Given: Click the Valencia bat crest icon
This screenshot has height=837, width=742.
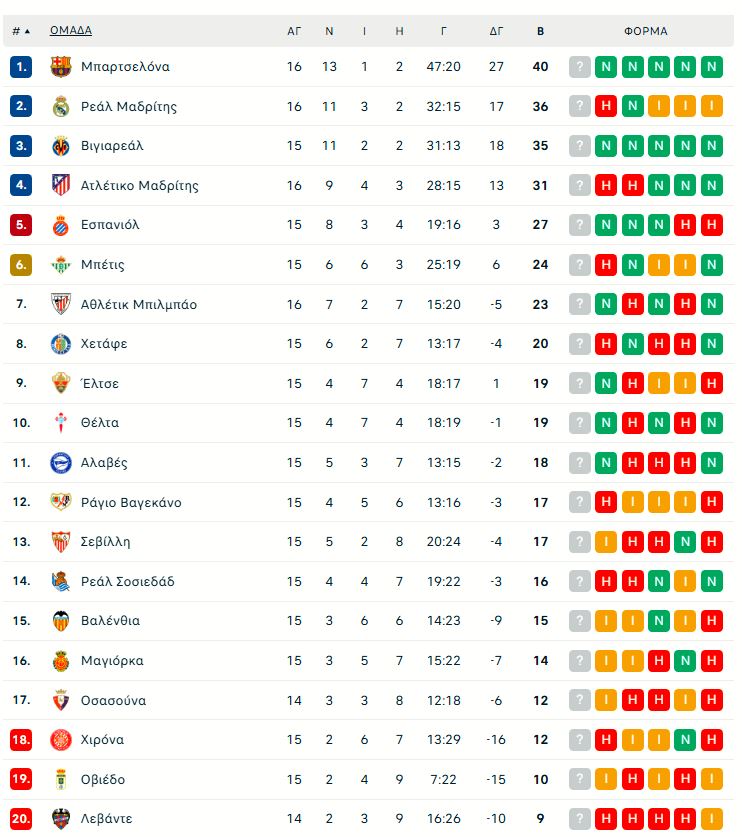Looking at the screenshot, I should [x=61, y=621].
